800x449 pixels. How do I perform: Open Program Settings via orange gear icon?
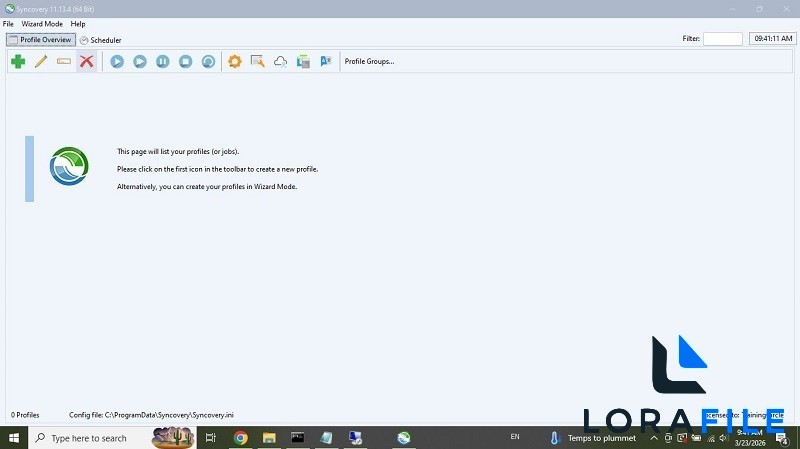pos(235,61)
